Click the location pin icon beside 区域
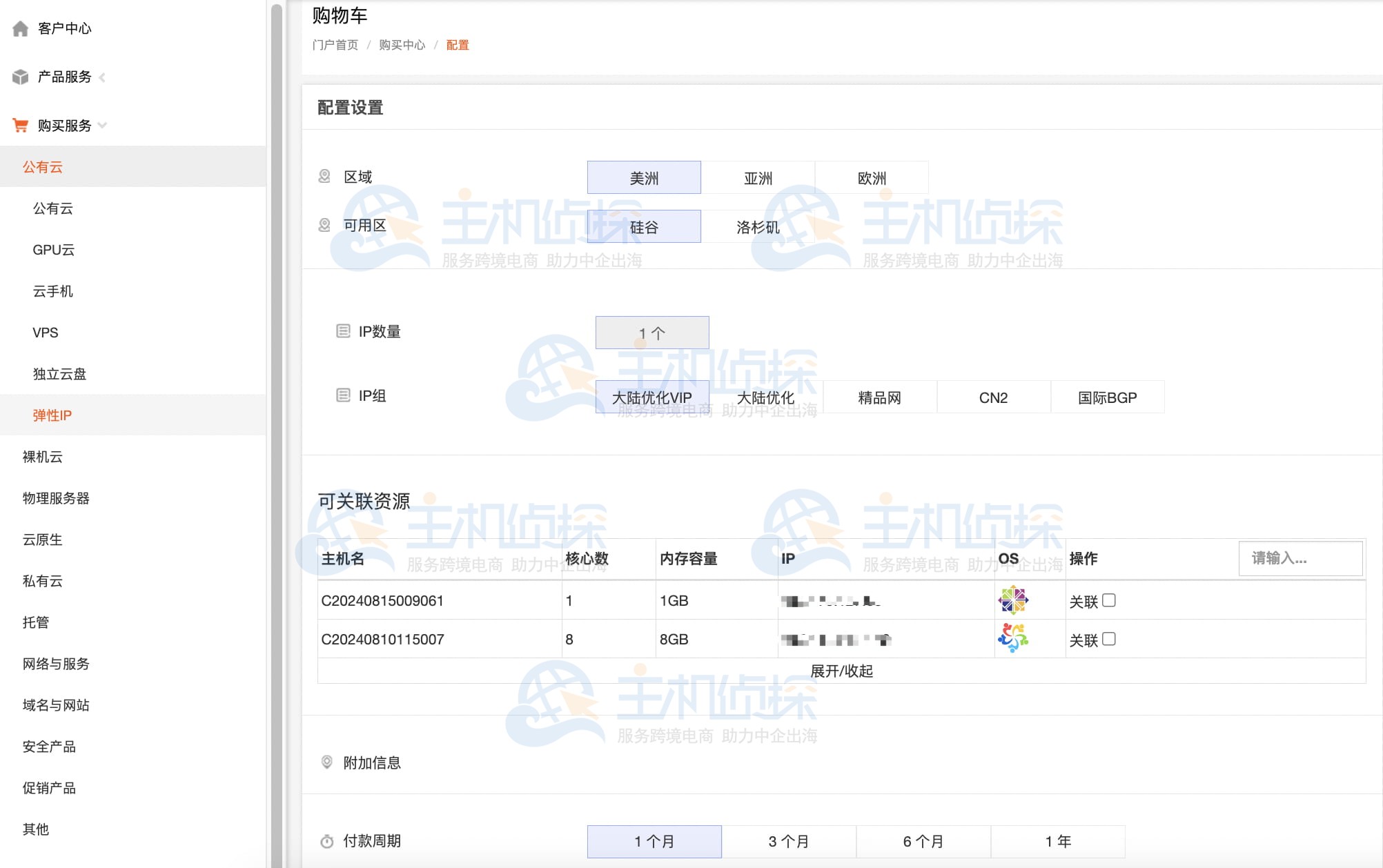This screenshot has width=1383, height=868. click(x=322, y=176)
